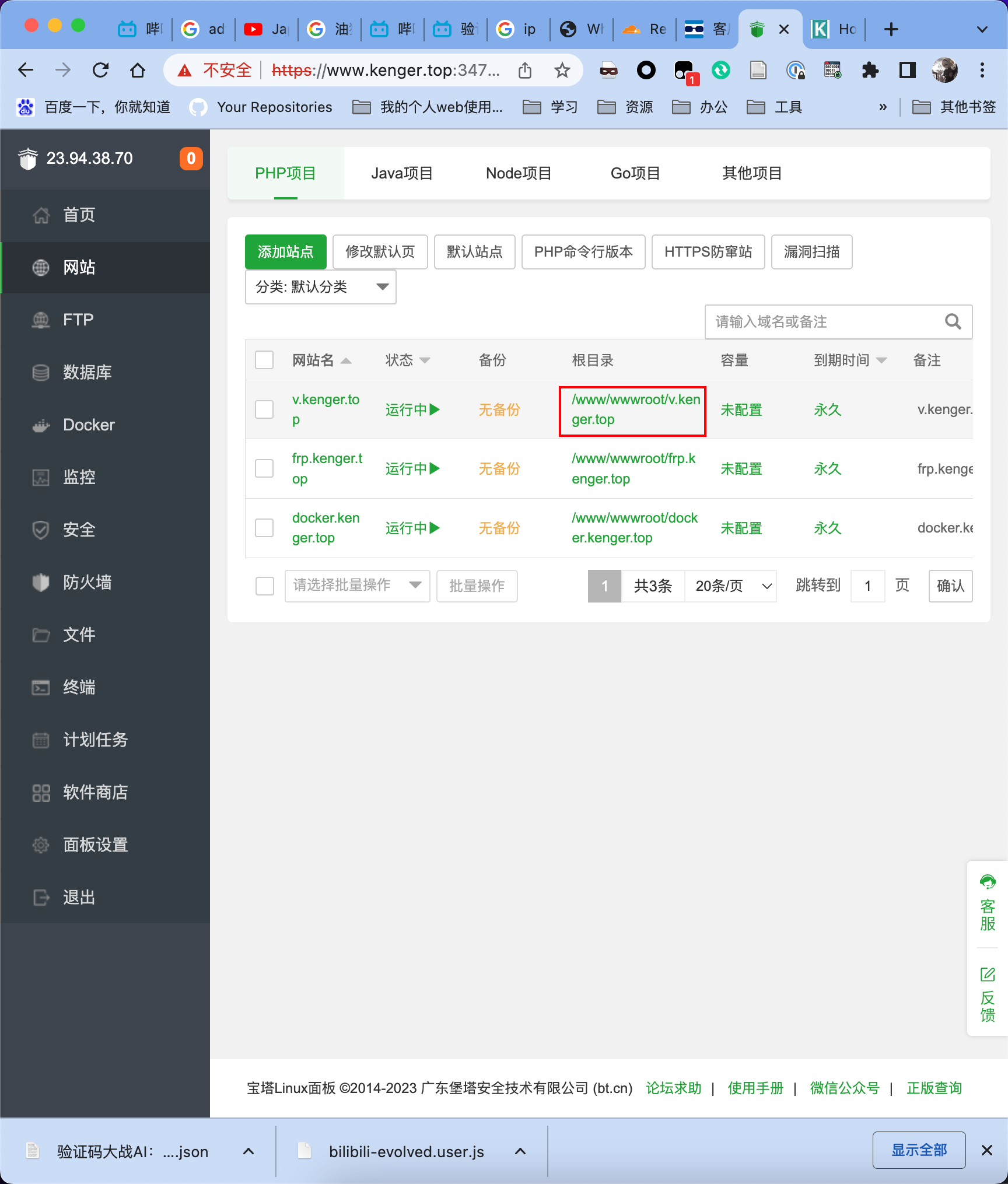This screenshot has width=1008, height=1184.
Task: Open the 客服 customer service widget
Action: pyautogui.click(x=987, y=903)
